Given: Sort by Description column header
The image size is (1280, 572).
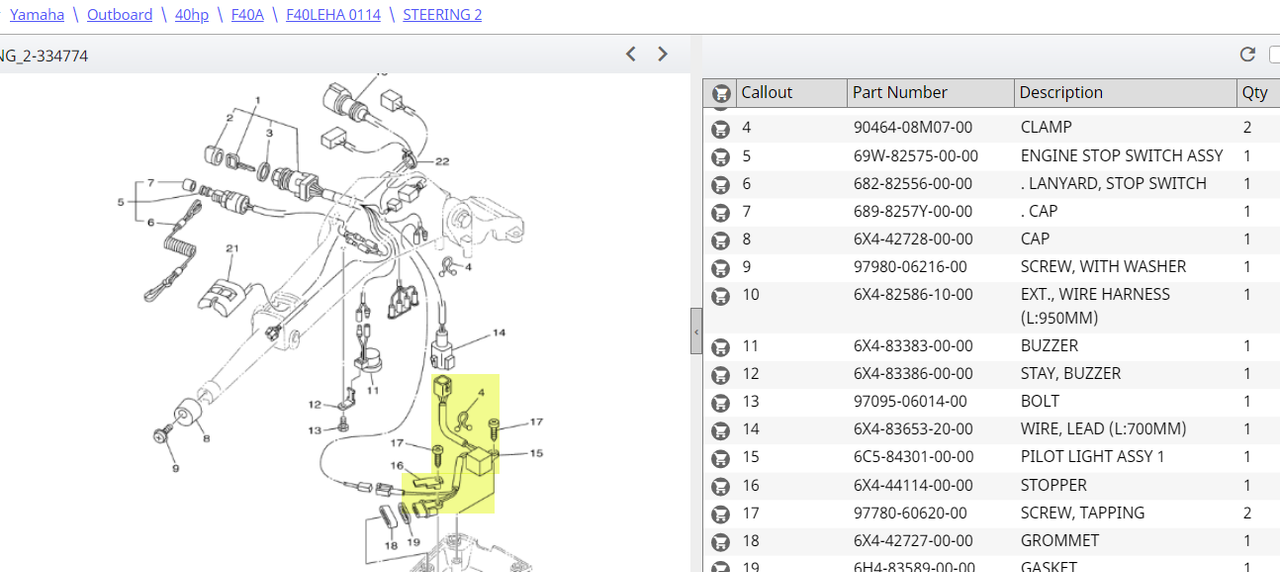Looking at the screenshot, I should 1125,93.
